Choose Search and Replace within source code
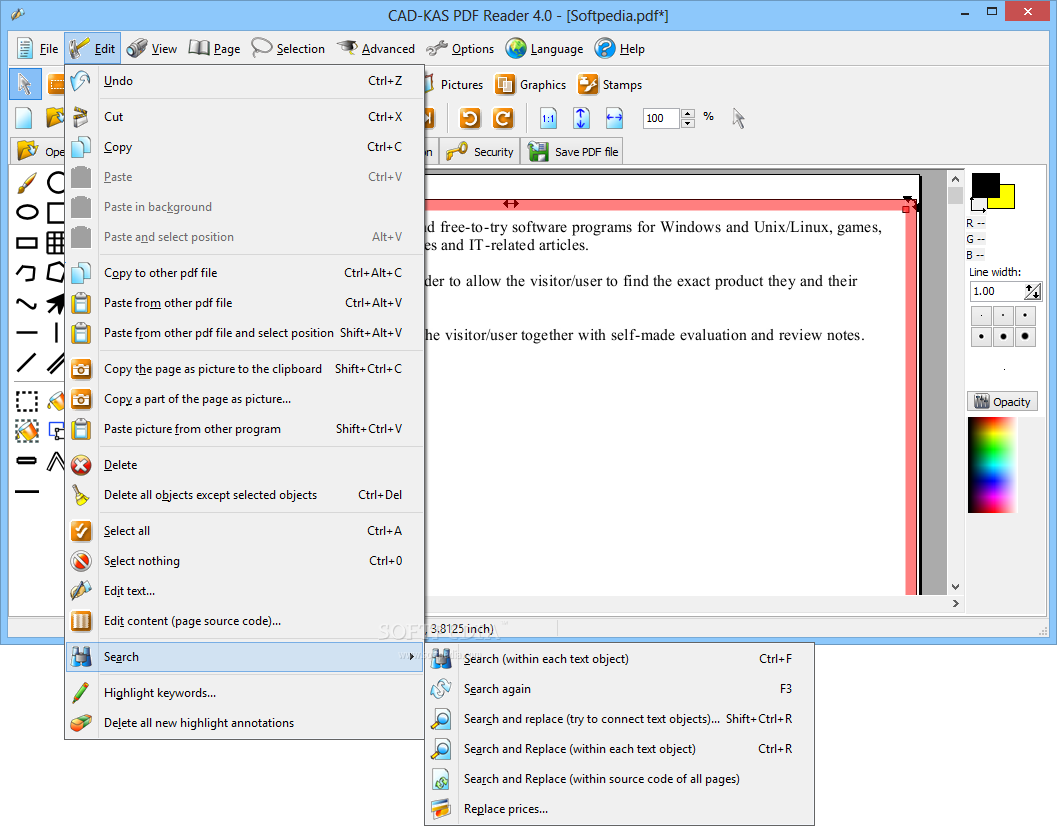This screenshot has width=1057, height=826. coord(619,779)
